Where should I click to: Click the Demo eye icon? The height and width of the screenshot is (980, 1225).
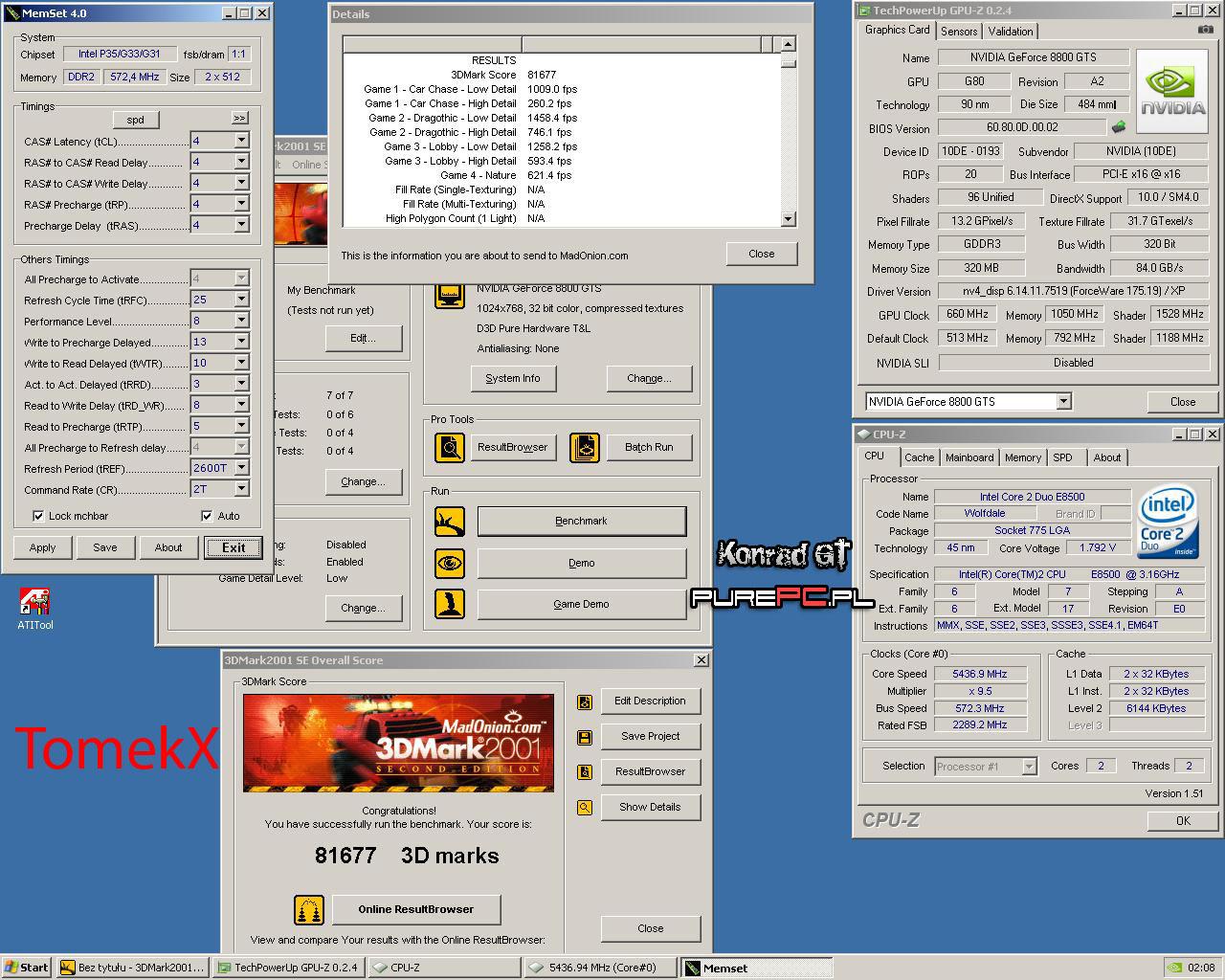pos(450,563)
